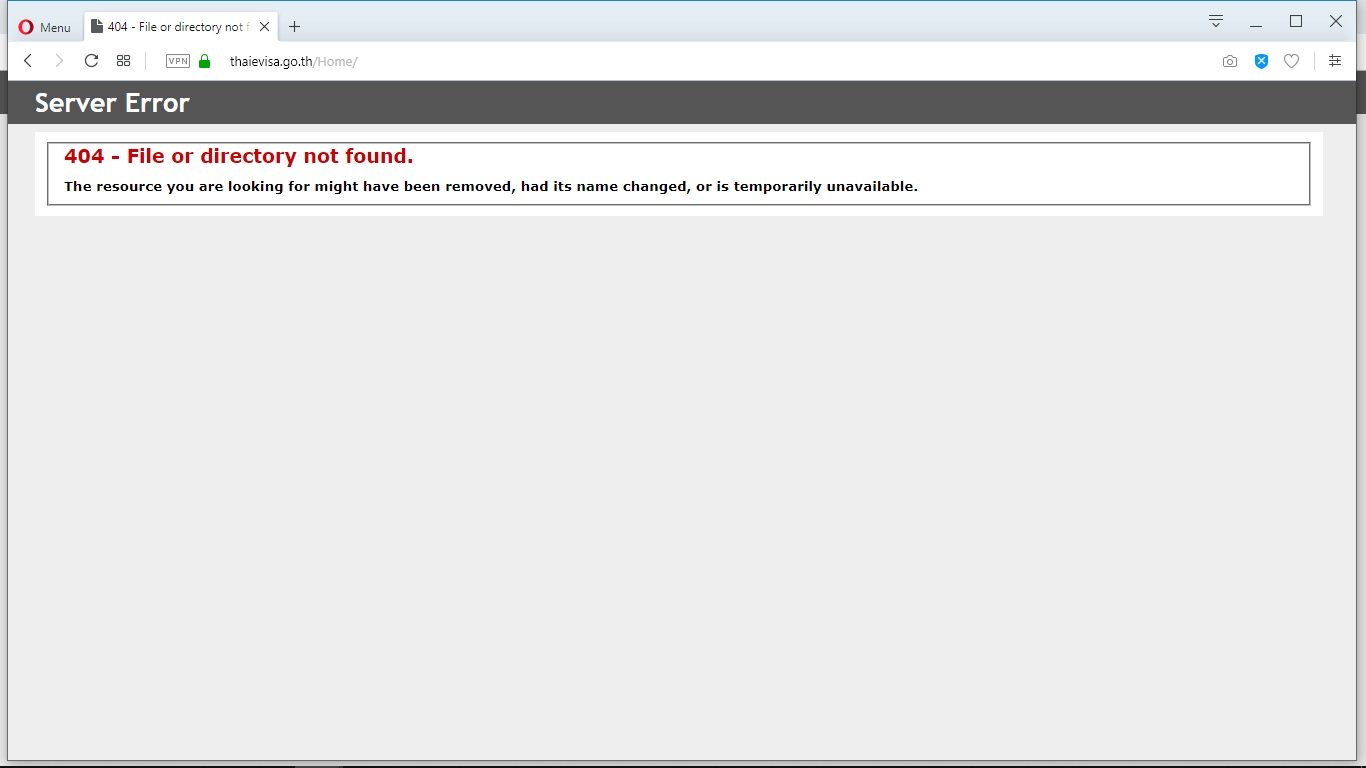Screen dimensions: 1366x768
Task: Maximize the Opera browser window
Action: point(1296,21)
